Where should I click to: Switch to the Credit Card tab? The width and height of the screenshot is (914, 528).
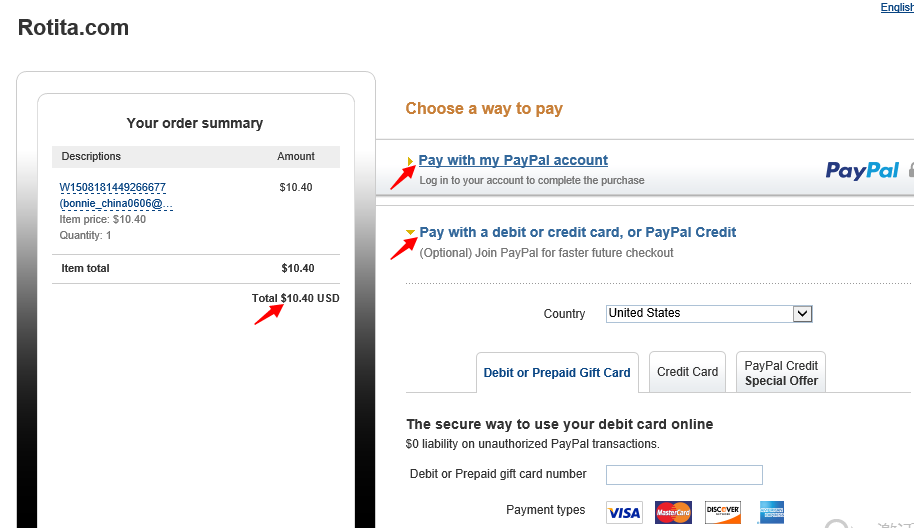687,372
